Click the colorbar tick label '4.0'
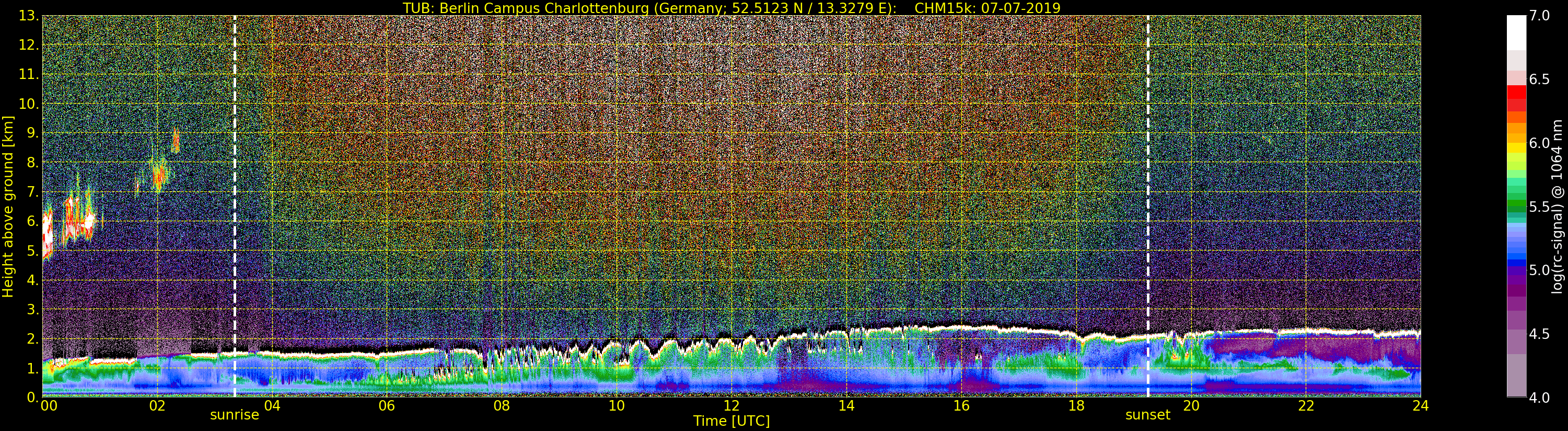 coord(1539,398)
